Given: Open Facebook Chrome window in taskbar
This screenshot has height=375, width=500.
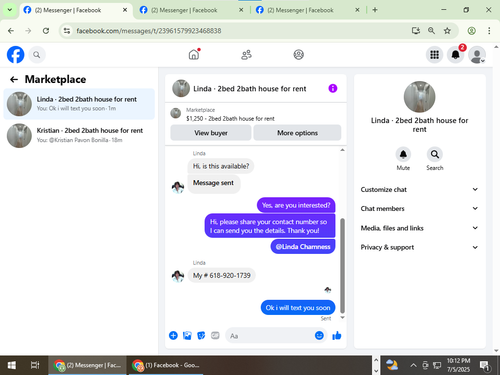Looking at the screenshot, I should [x=166, y=365].
